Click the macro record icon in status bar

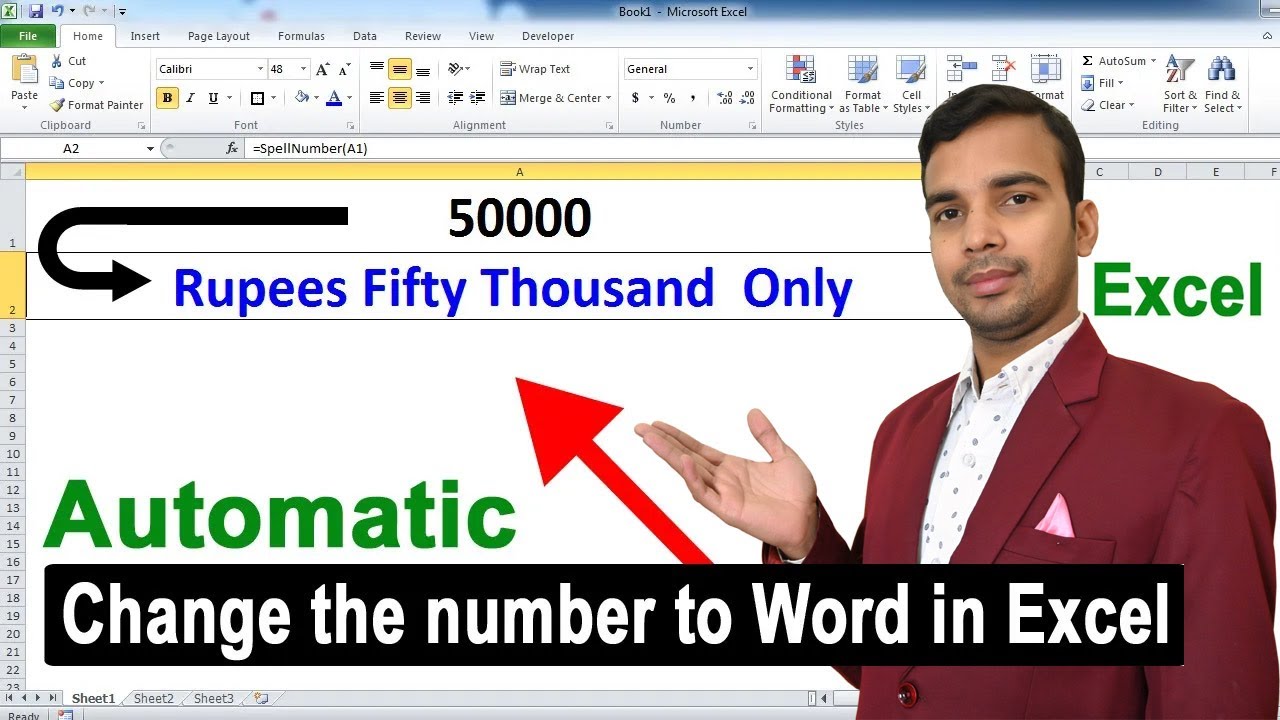pyautogui.click(x=66, y=715)
